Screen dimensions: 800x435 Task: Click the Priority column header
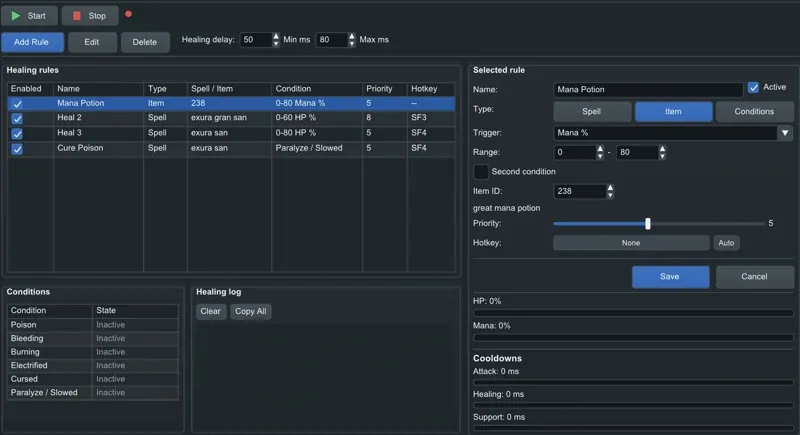point(385,89)
